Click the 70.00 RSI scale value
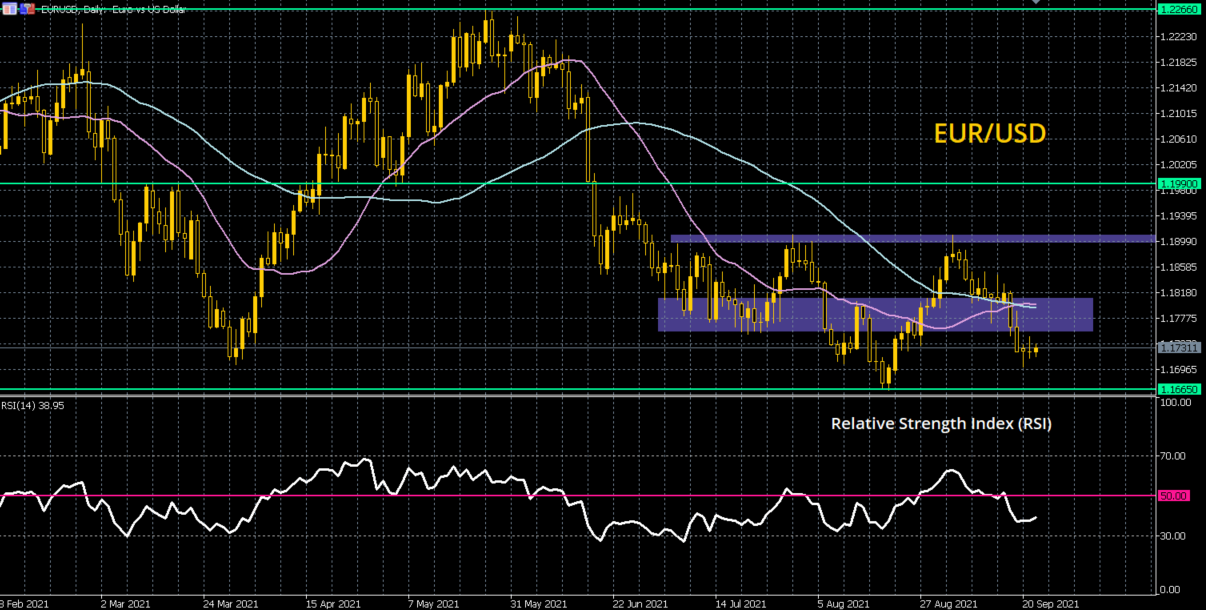 [x=1174, y=456]
